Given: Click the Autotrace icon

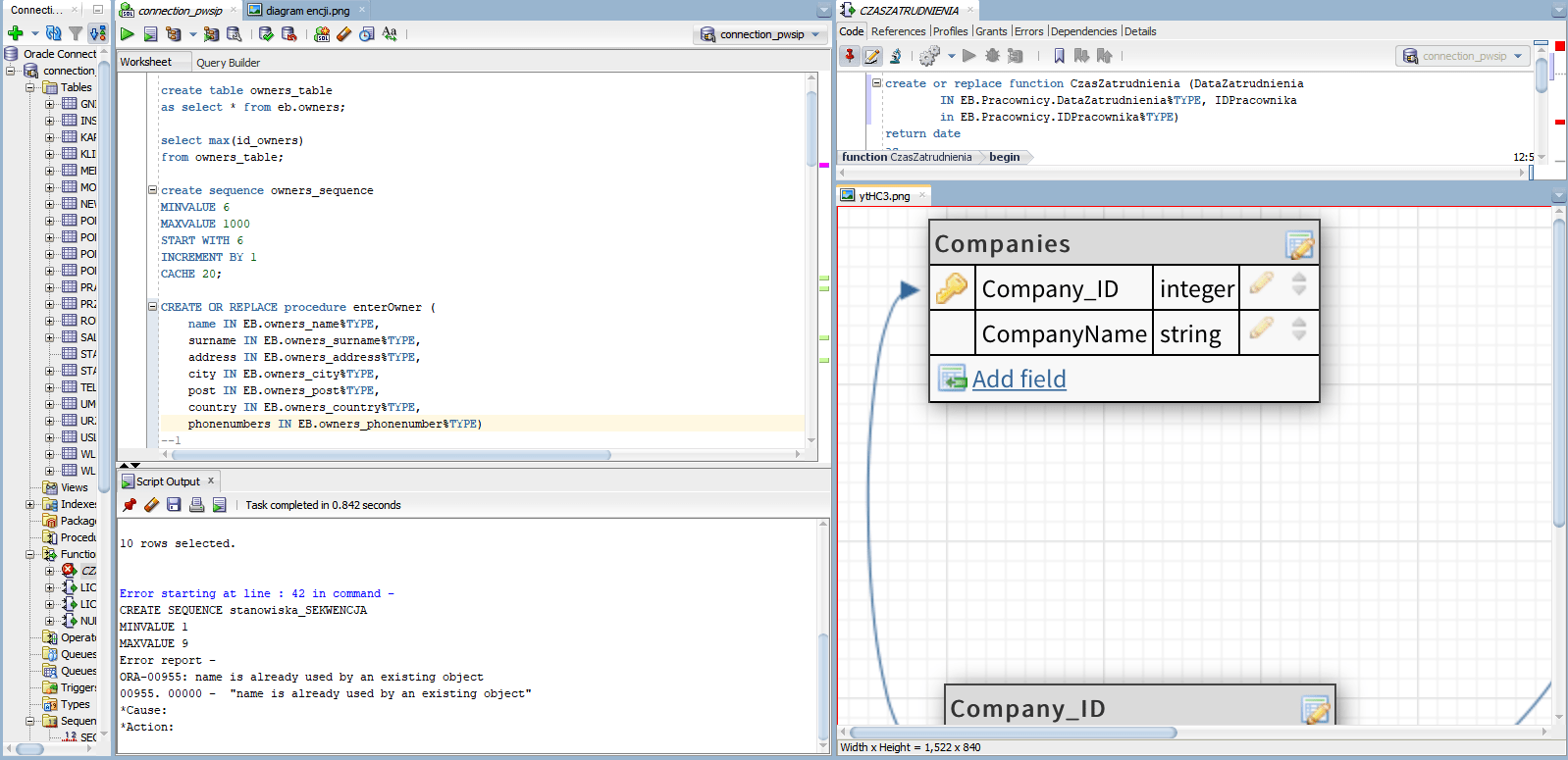Looking at the screenshot, I should click(x=211, y=34).
